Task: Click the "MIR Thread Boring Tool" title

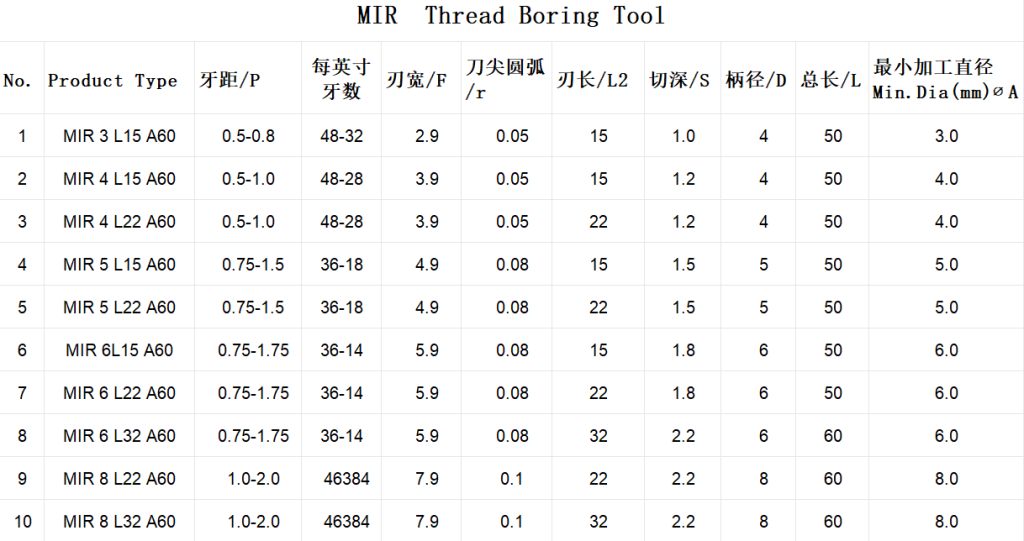Action: click(511, 17)
